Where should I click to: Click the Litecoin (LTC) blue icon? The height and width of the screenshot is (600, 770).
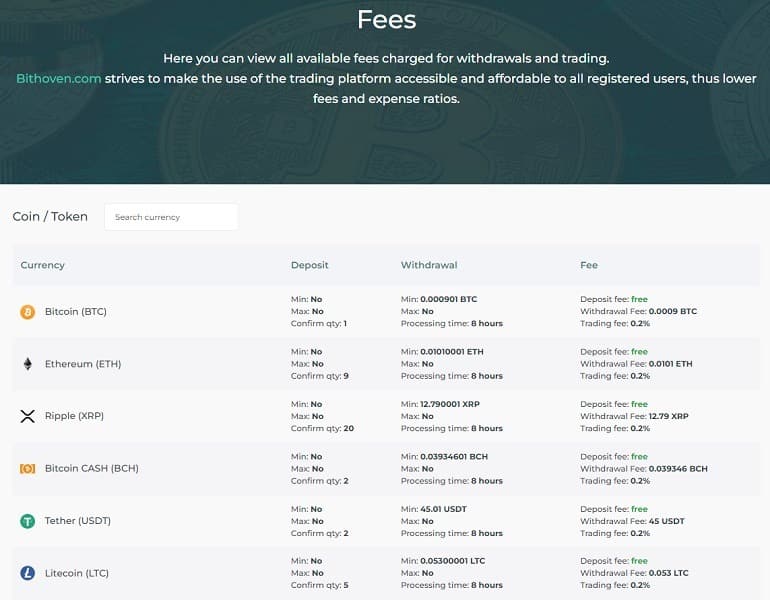tap(28, 573)
